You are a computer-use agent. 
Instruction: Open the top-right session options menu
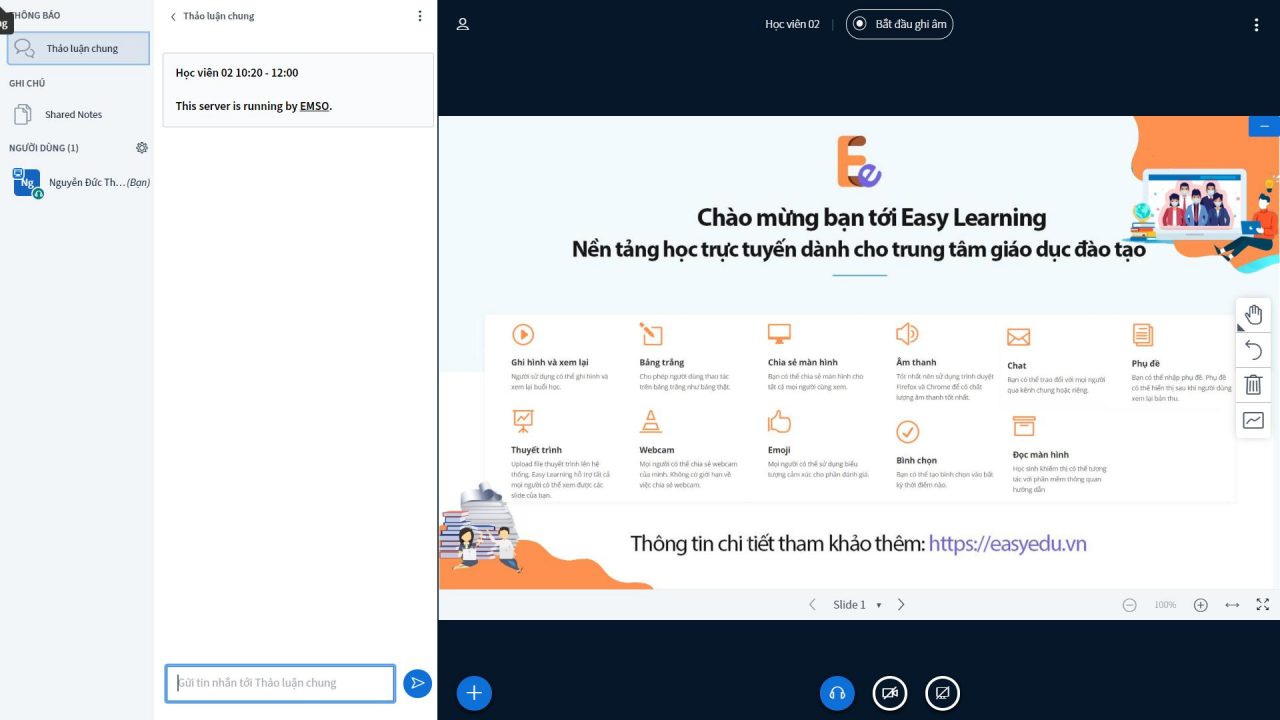1256,23
